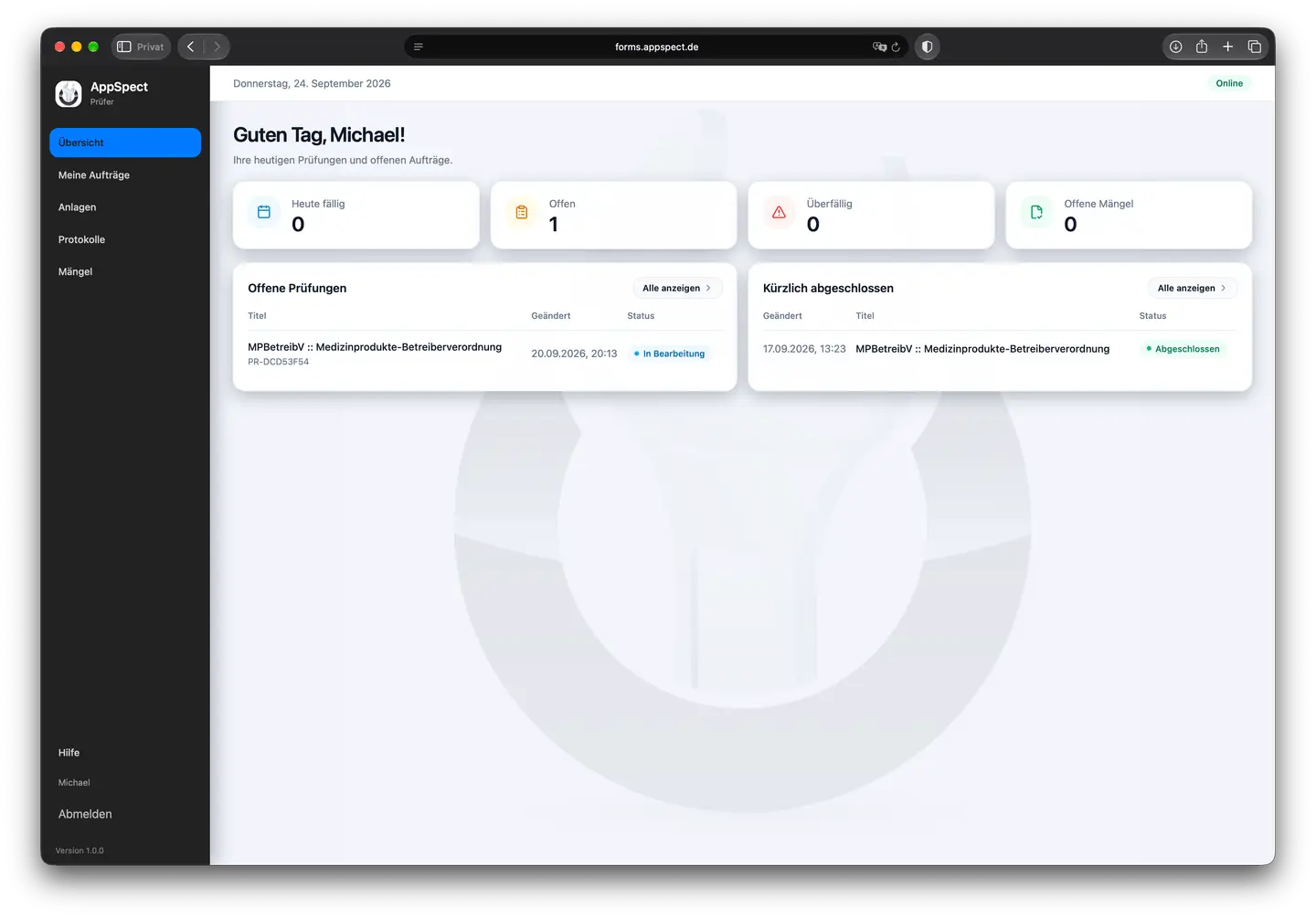Open the completed MPBetreibV entry from 17.09.2026
Viewport: 1316px width, 919px height.
click(x=1000, y=349)
